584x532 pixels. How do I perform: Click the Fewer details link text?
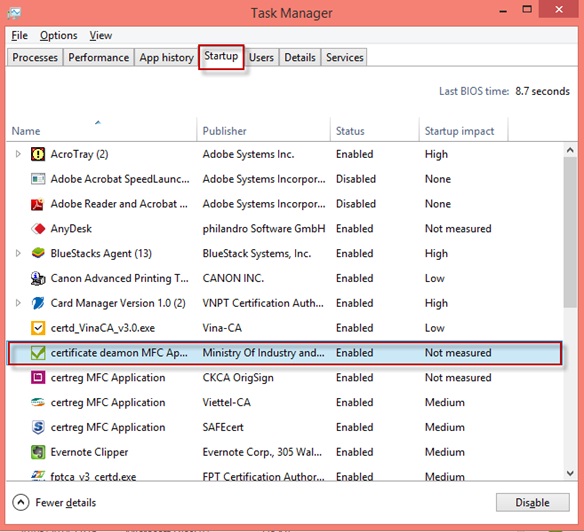pos(66,503)
